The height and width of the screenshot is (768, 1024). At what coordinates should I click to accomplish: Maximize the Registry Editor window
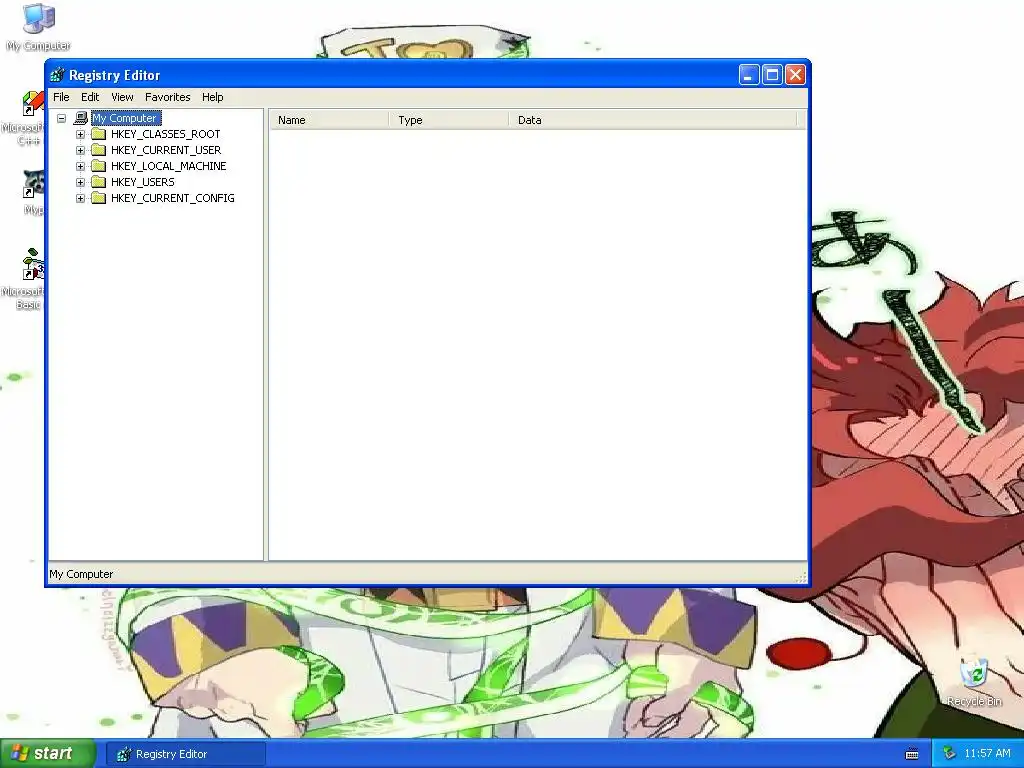point(772,75)
